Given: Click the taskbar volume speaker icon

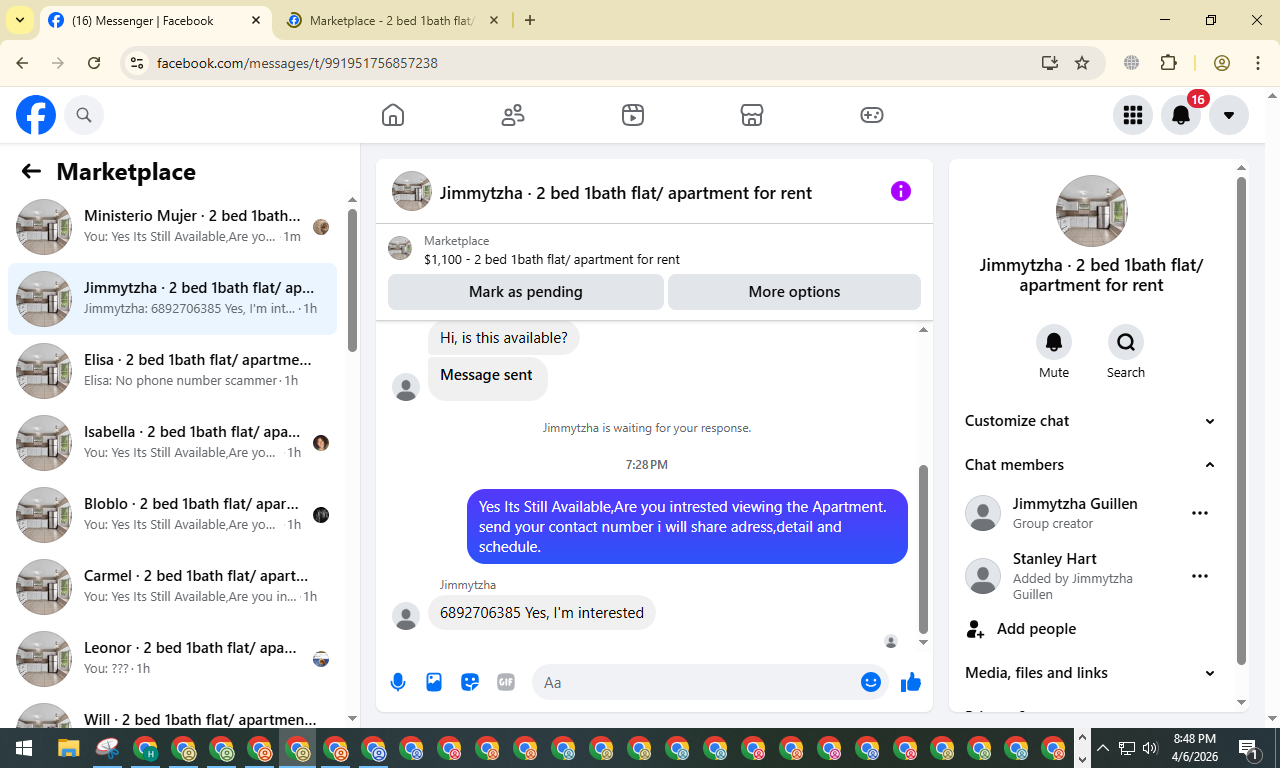Looking at the screenshot, I should 1149,748.
